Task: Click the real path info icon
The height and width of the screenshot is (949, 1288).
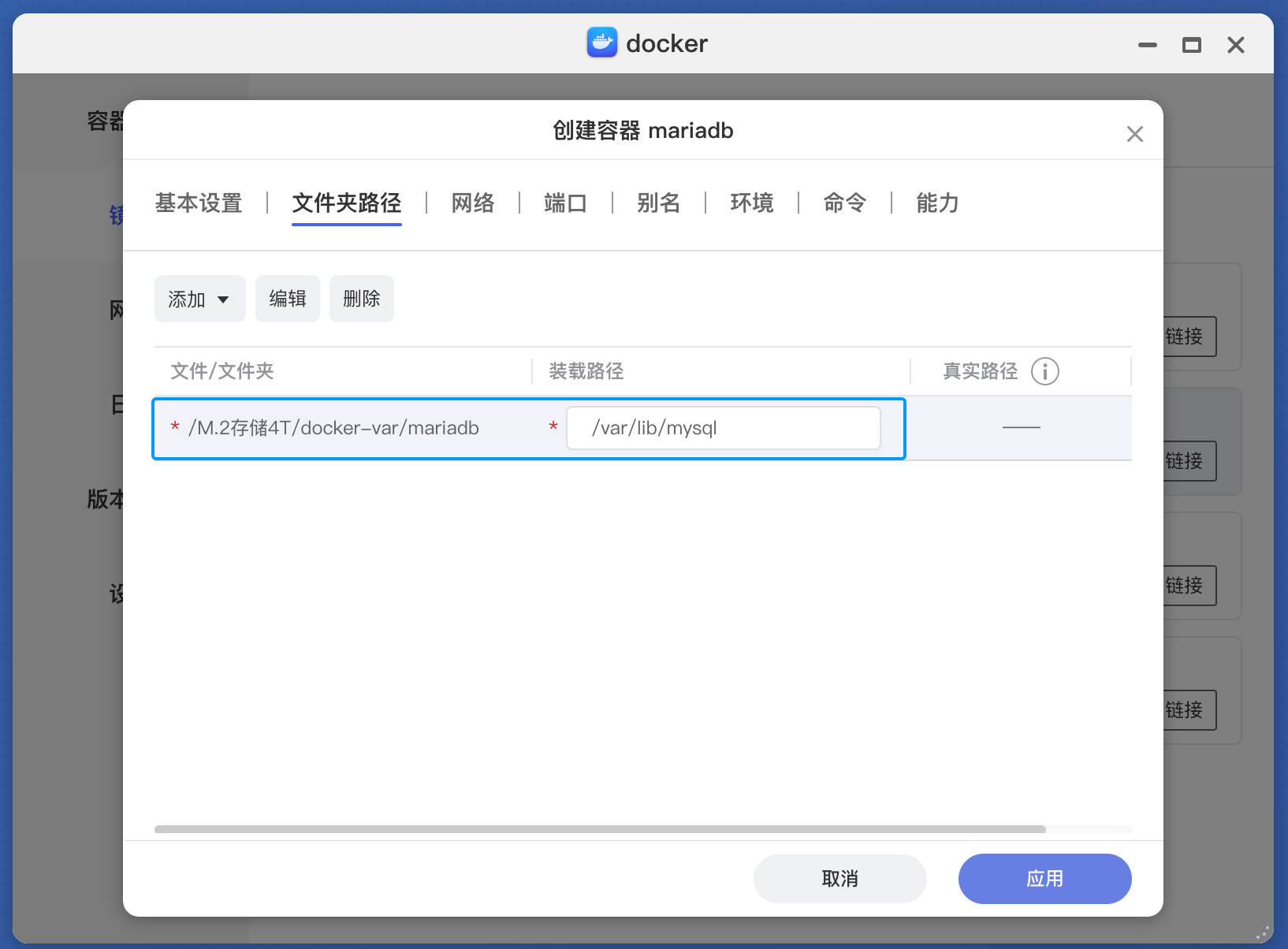Action: pyautogui.click(x=1045, y=371)
